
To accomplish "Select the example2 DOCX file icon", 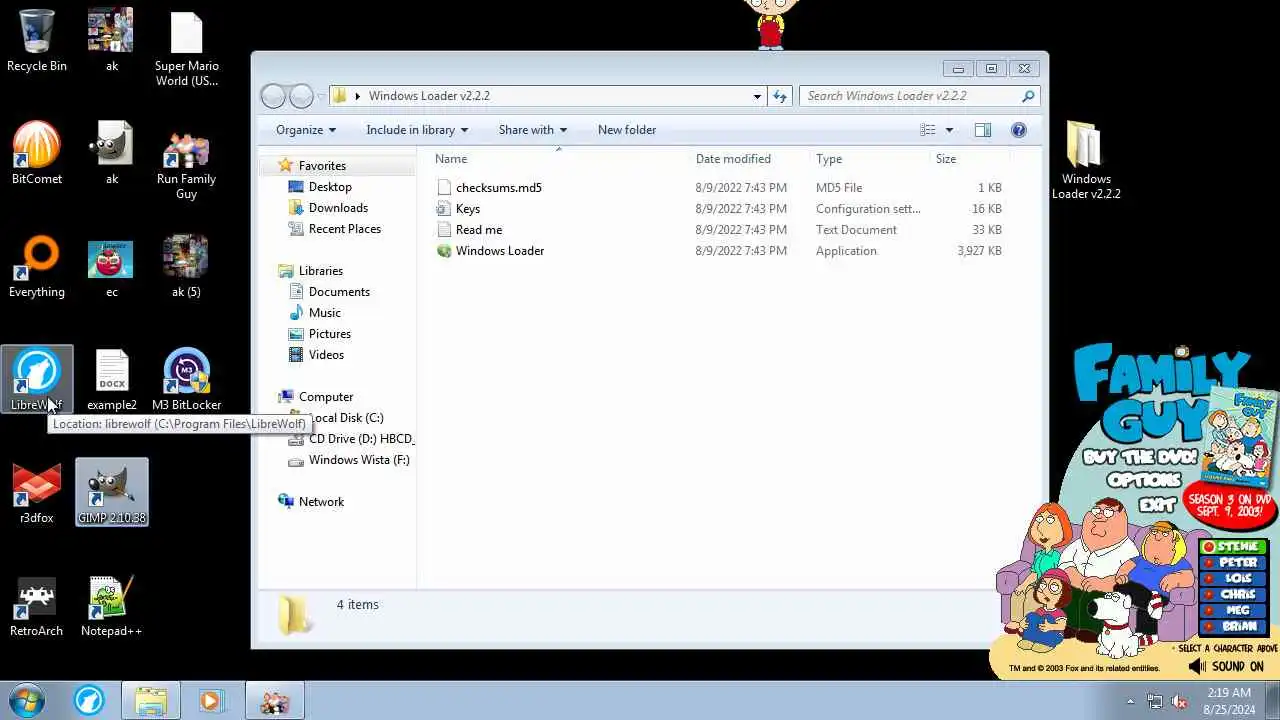I will click(x=112, y=380).
